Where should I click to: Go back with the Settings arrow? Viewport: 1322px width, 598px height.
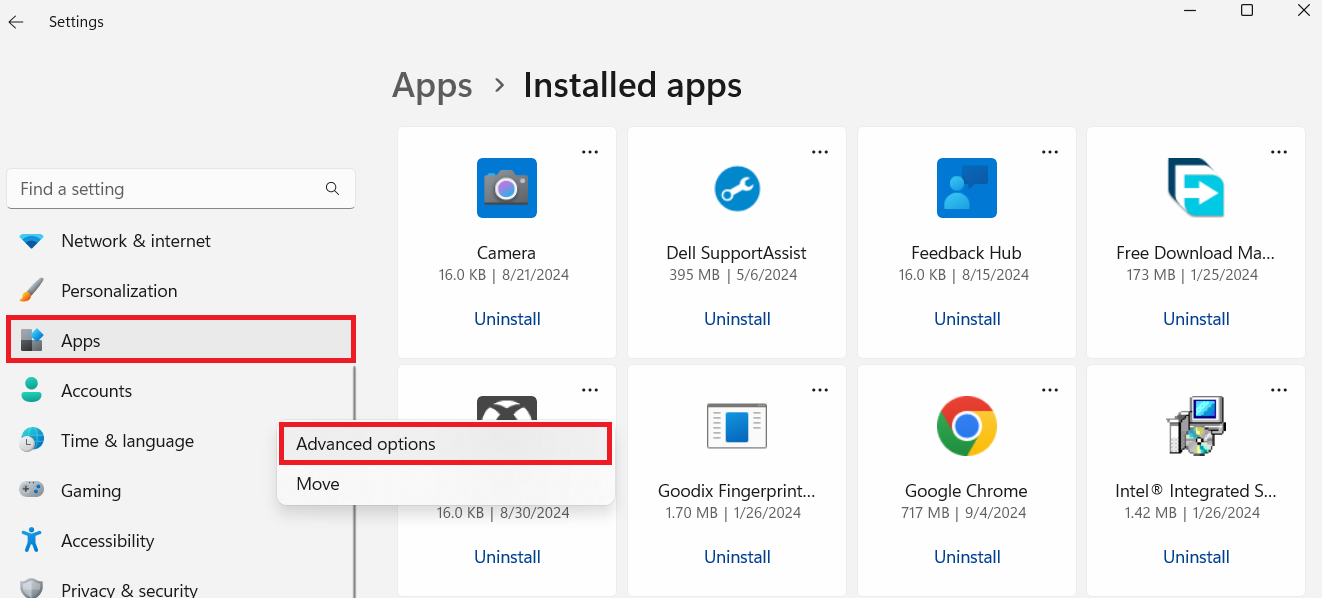coord(16,22)
